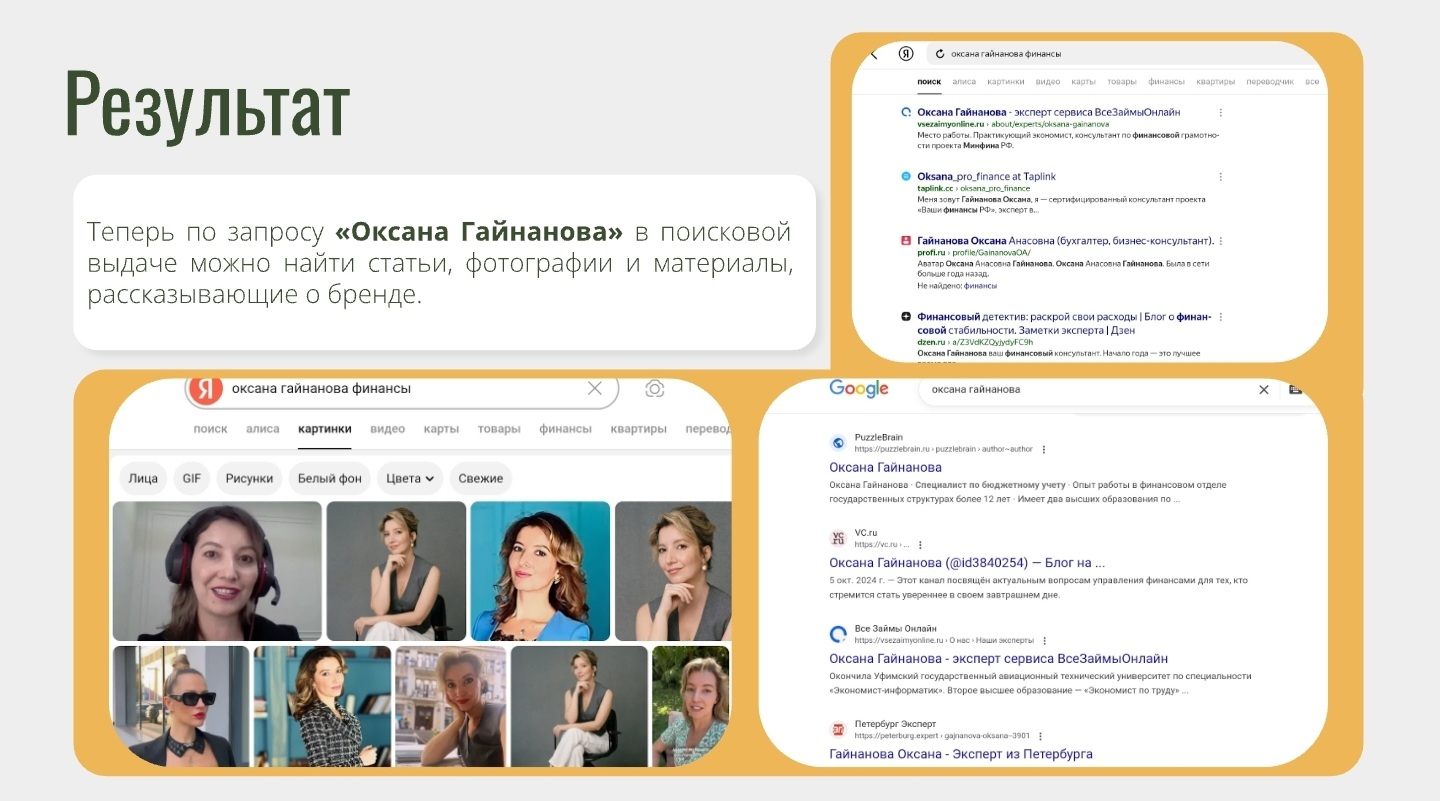This screenshot has width=1440, height=801.
Task: Clear the Yandex image search query
Action: [x=594, y=388]
